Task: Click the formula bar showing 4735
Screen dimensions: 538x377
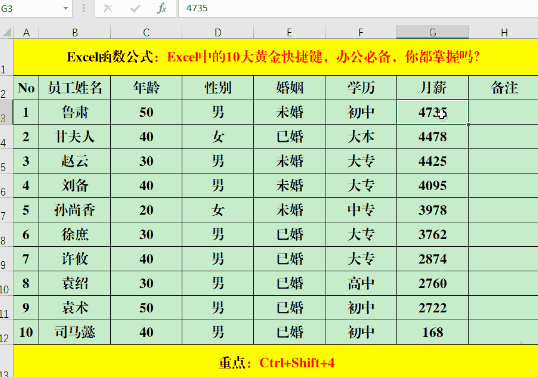Action: (x=358, y=8)
